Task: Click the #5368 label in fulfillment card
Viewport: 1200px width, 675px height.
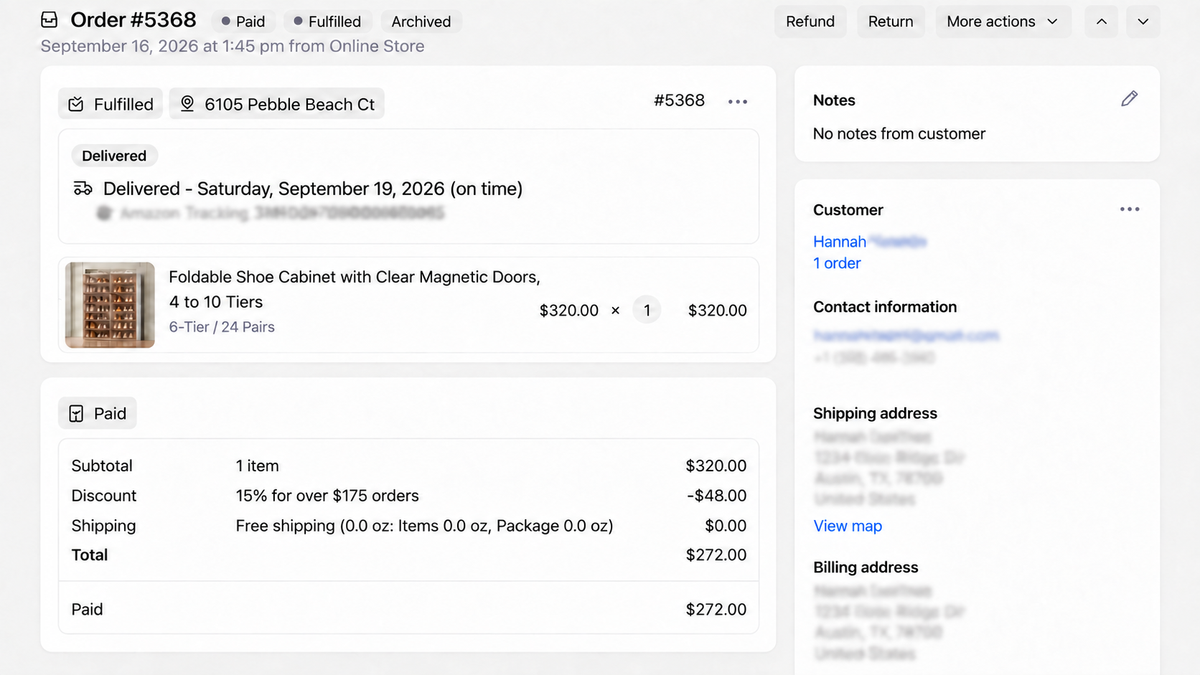Action: coord(679,100)
